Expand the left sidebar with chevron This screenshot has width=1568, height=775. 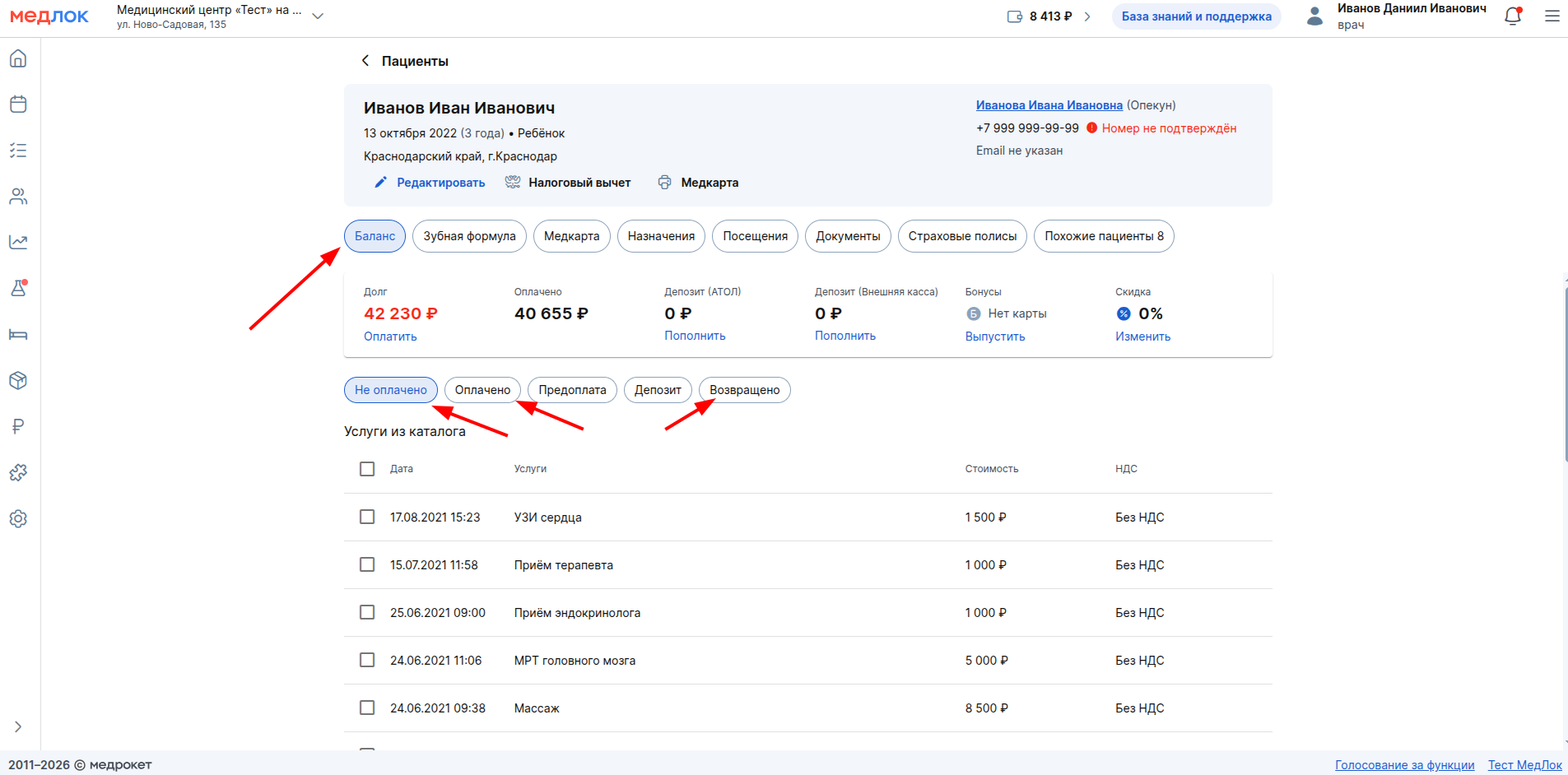point(18,726)
